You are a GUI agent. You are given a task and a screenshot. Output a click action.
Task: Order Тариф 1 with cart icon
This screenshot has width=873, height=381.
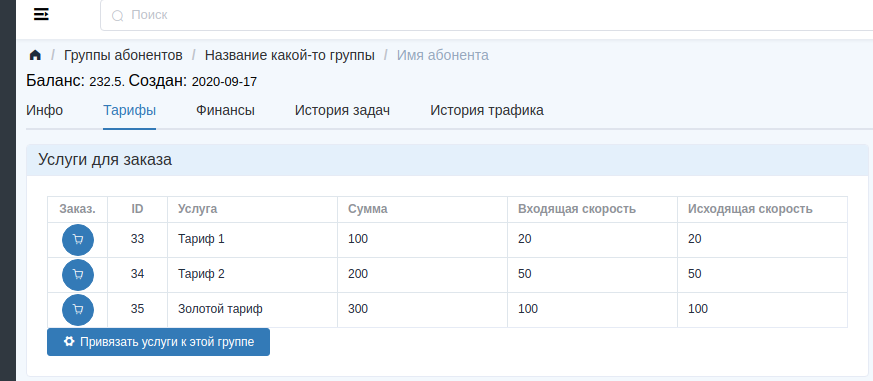[78, 240]
